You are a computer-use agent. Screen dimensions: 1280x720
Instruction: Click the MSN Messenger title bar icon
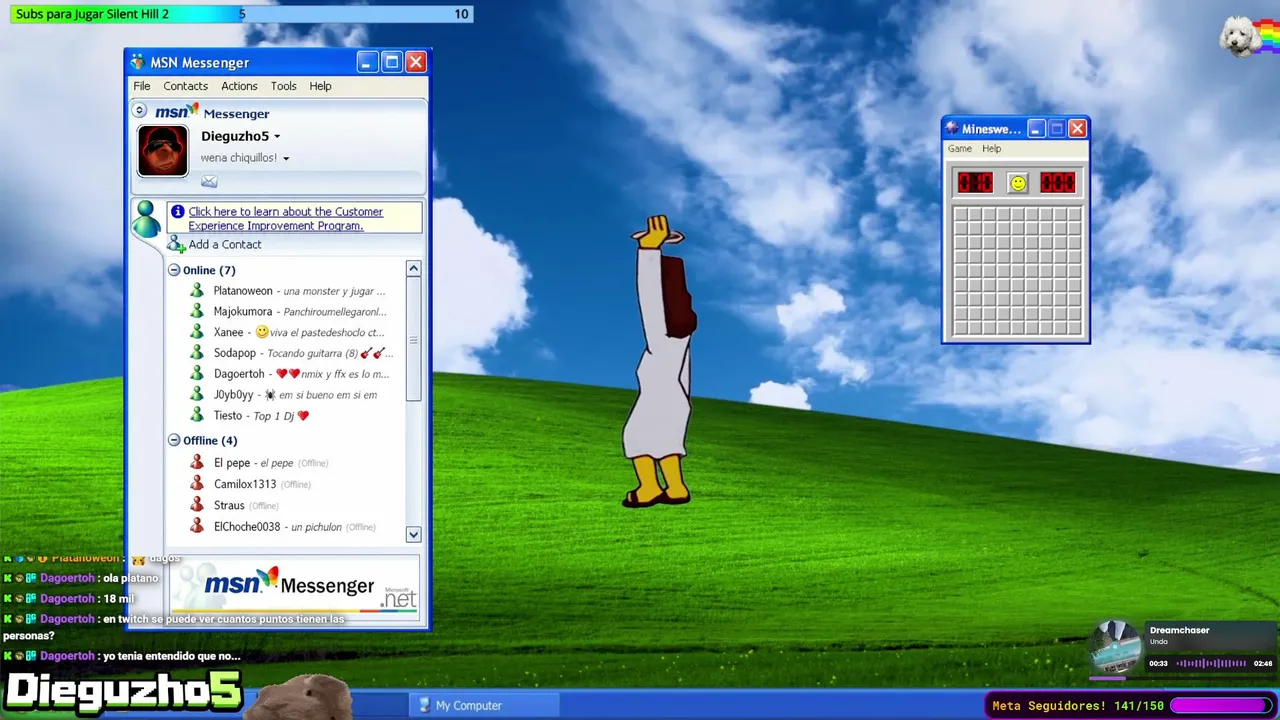[138, 63]
